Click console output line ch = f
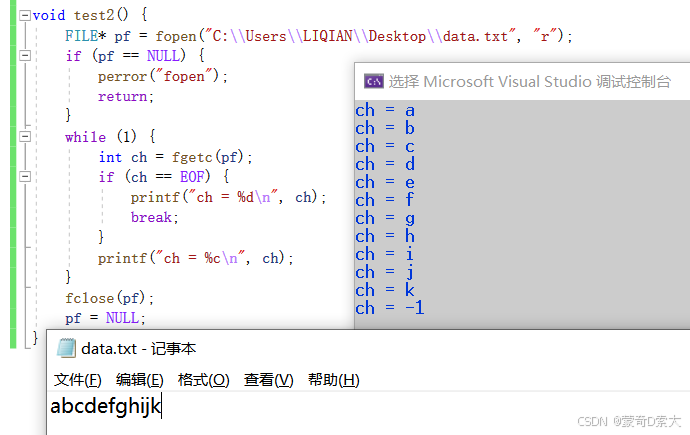The image size is (690, 435). 385,200
